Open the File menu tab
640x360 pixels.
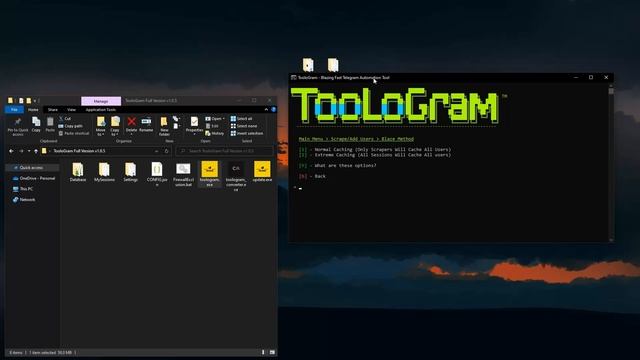pyautogui.click(x=14, y=109)
